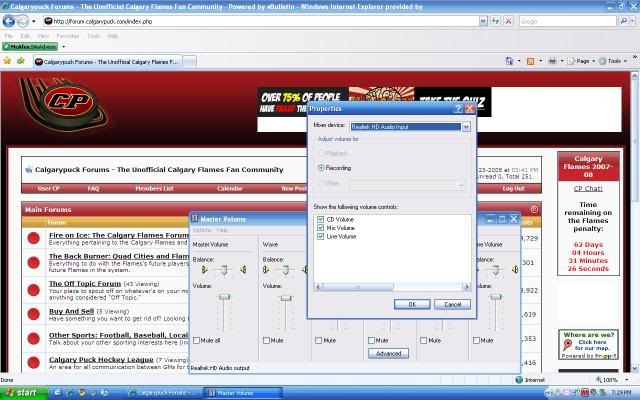The image size is (640, 400).
Task: Click the Windows start button
Action: click(24, 393)
